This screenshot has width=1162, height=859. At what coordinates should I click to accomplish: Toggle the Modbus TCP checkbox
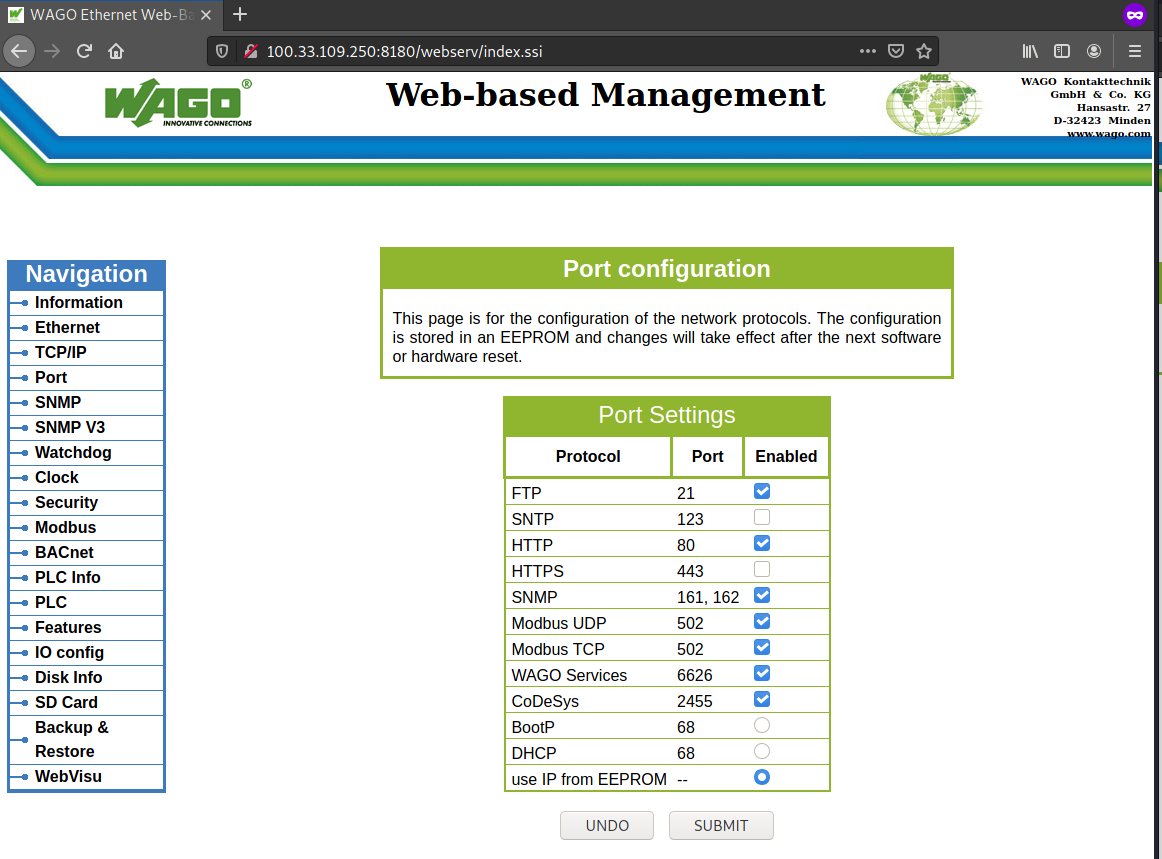(762, 647)
